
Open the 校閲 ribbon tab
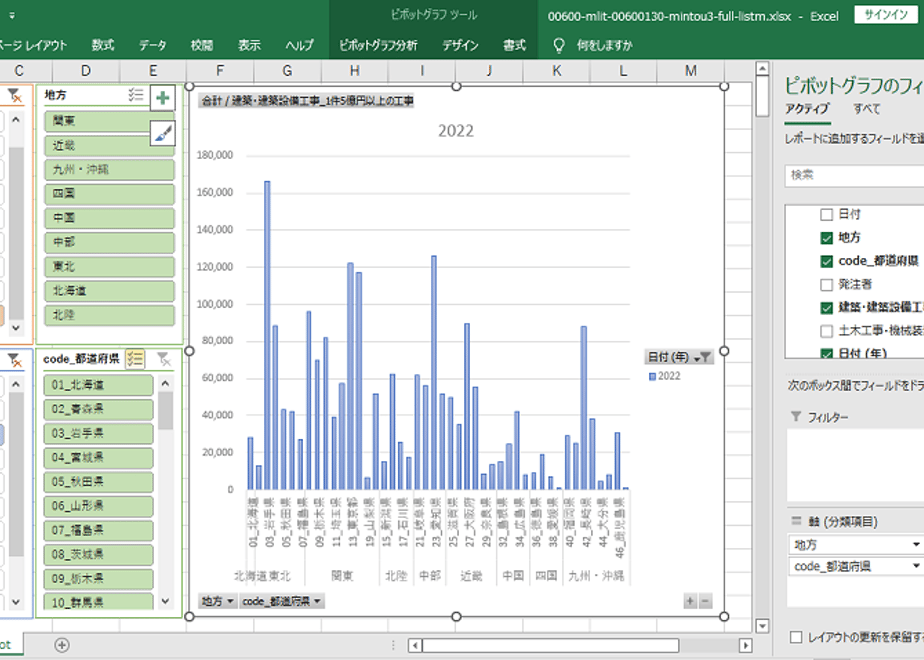(x=202, y=45)
